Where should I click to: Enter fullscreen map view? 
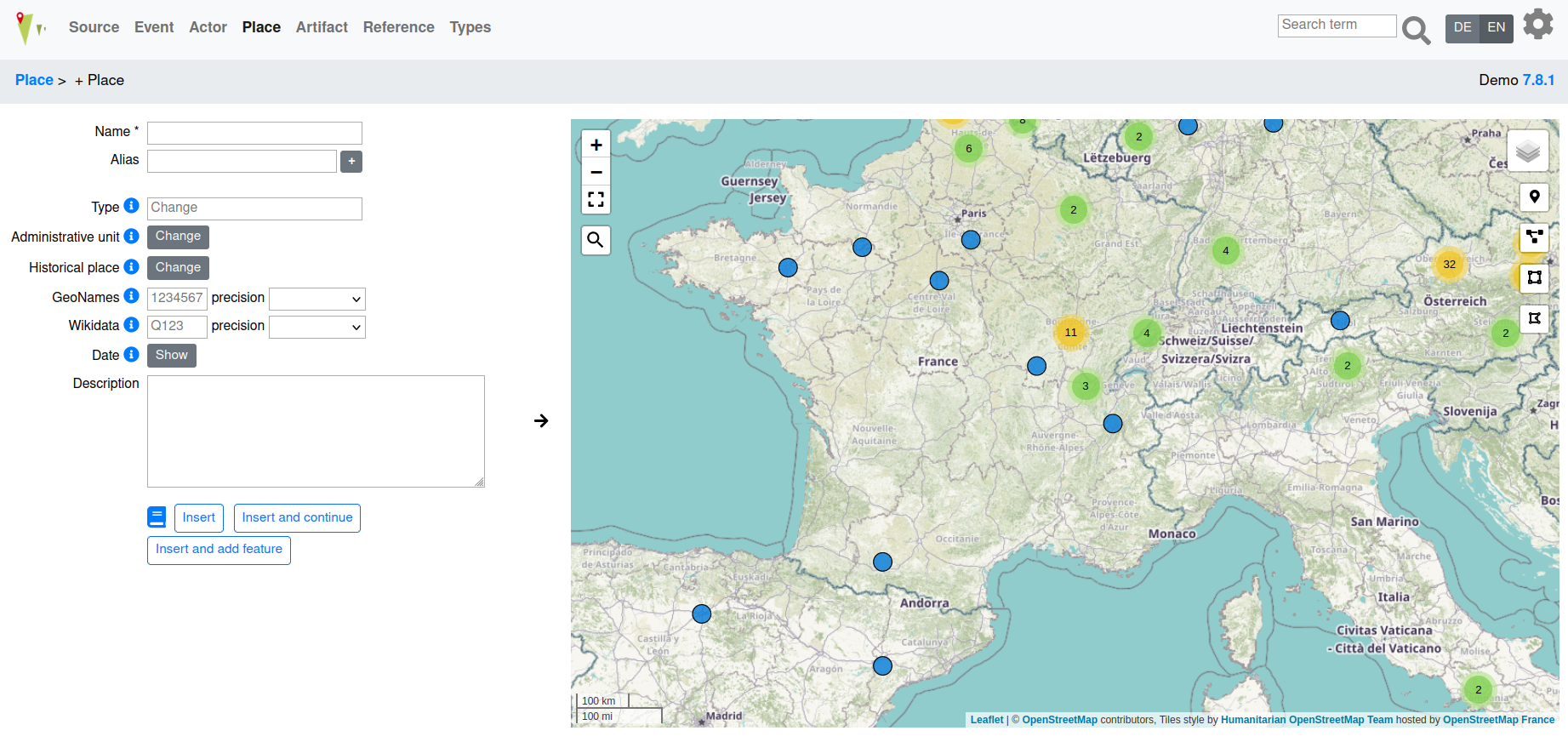[596, 200]
